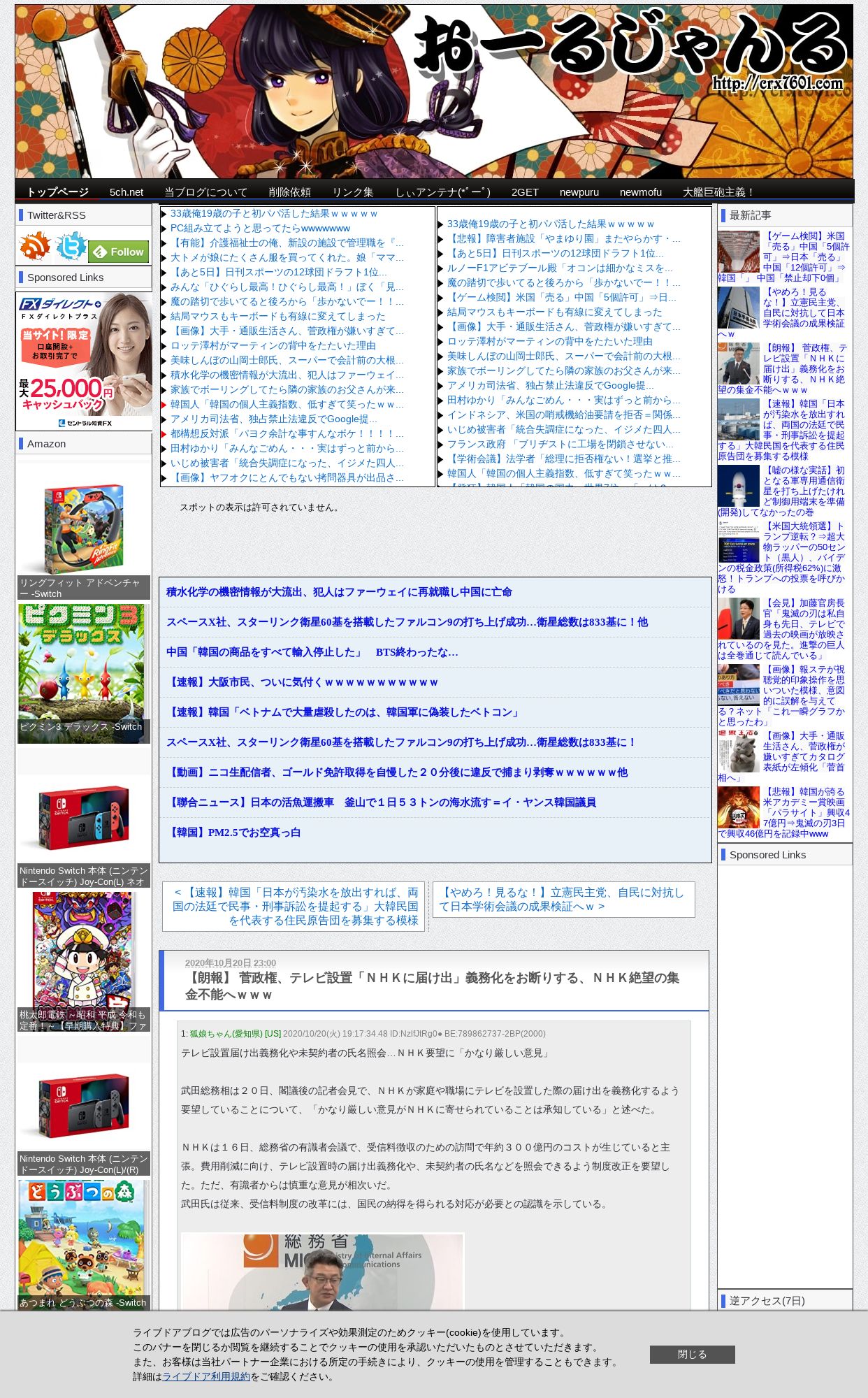
Task: Open the 削除依頼 navigation item
Action: point(289,192)
